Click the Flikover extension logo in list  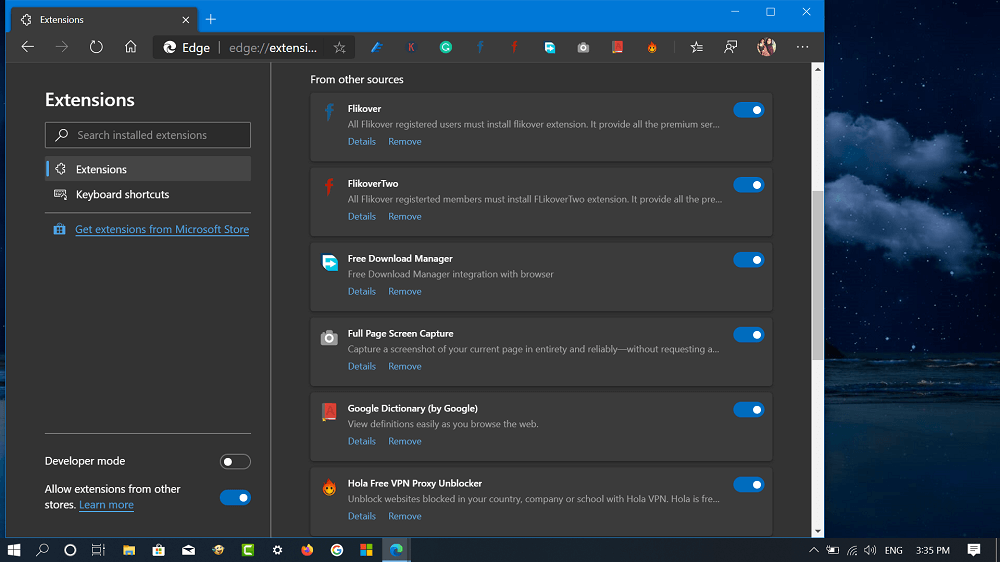coord(329,112)
